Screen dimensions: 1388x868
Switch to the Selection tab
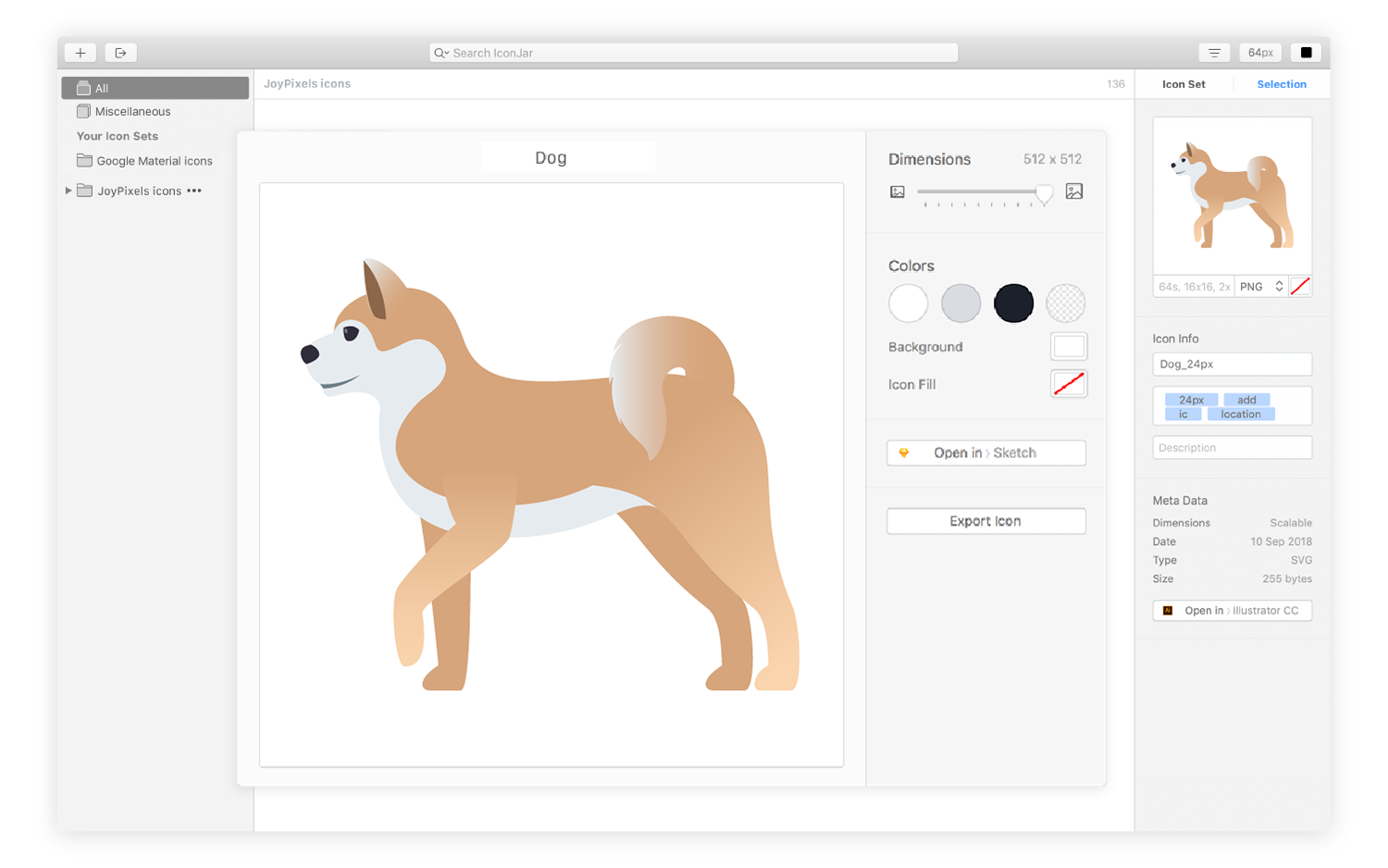click(1281, 84)
